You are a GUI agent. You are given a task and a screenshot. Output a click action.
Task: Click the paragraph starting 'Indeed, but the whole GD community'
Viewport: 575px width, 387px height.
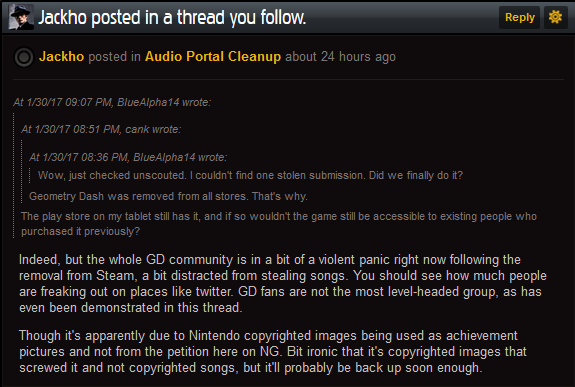[x=283, y=284]
